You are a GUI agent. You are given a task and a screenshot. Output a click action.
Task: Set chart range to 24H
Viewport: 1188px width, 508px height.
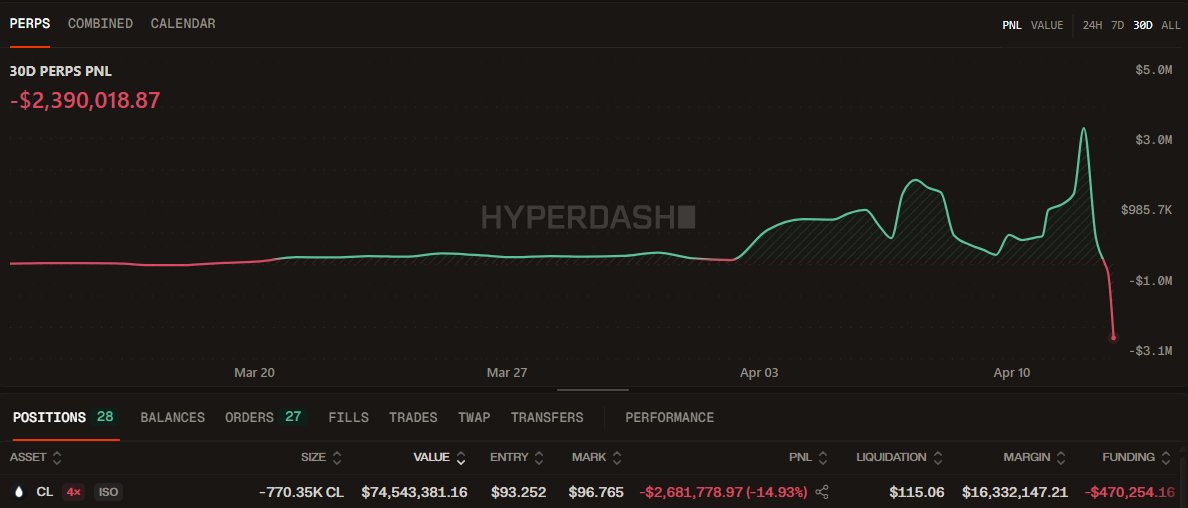pyautogui.click(x=1093, y=25)
